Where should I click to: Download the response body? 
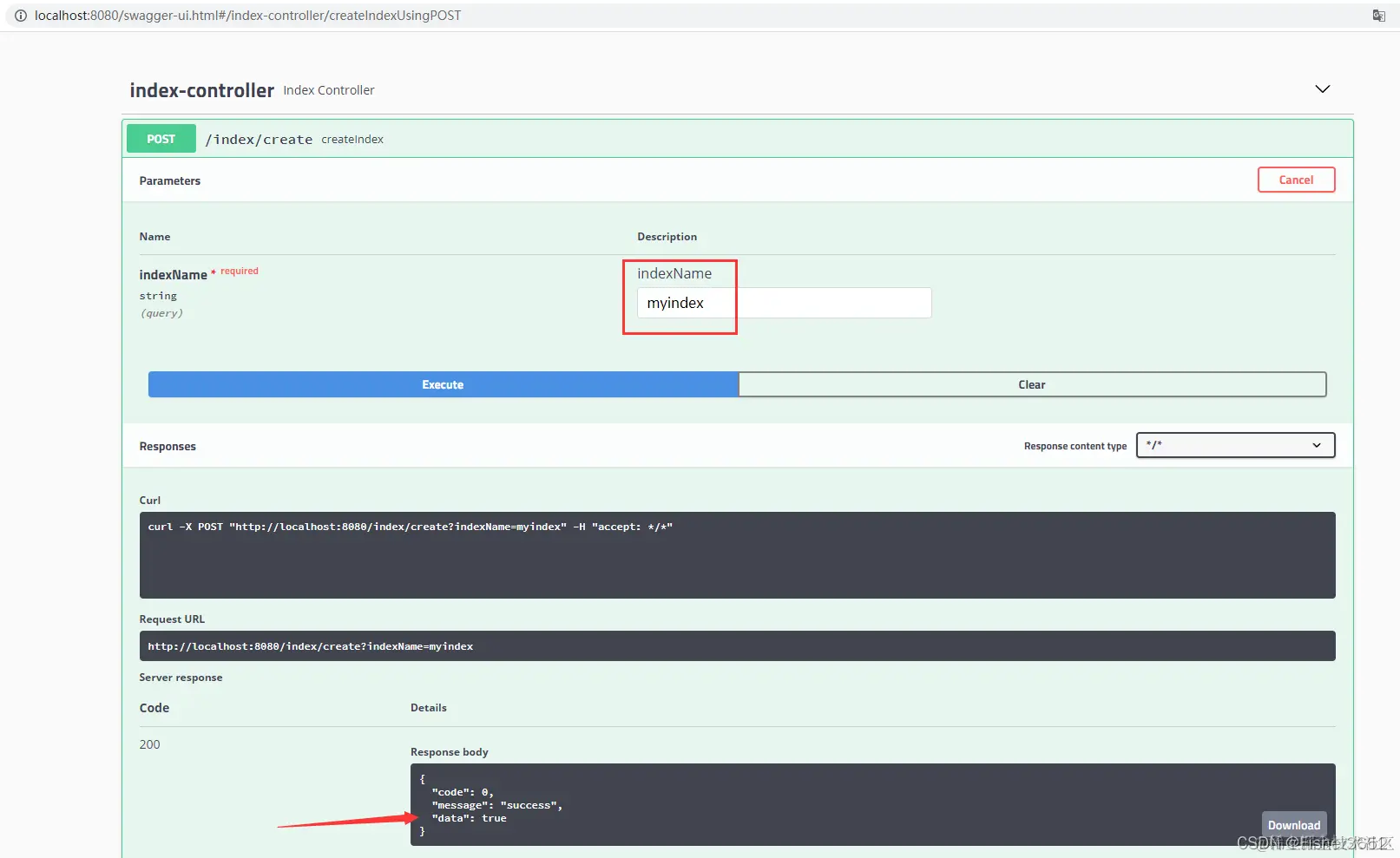pyautogui.click(x=1293, y=825)
